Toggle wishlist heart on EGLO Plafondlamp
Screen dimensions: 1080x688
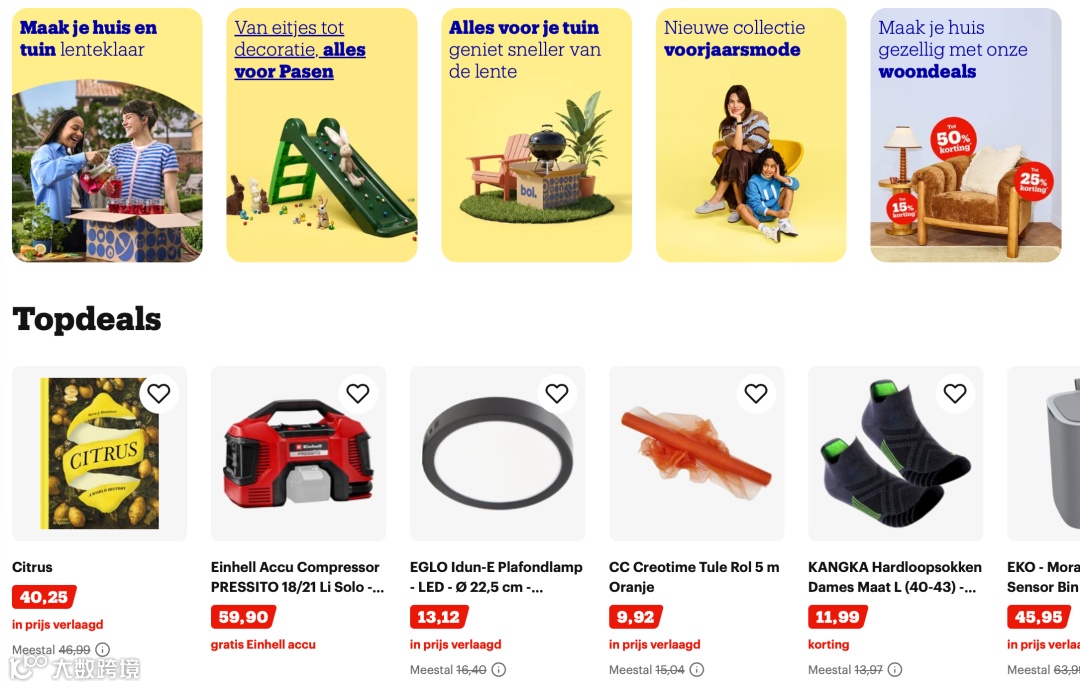point(557,393)
